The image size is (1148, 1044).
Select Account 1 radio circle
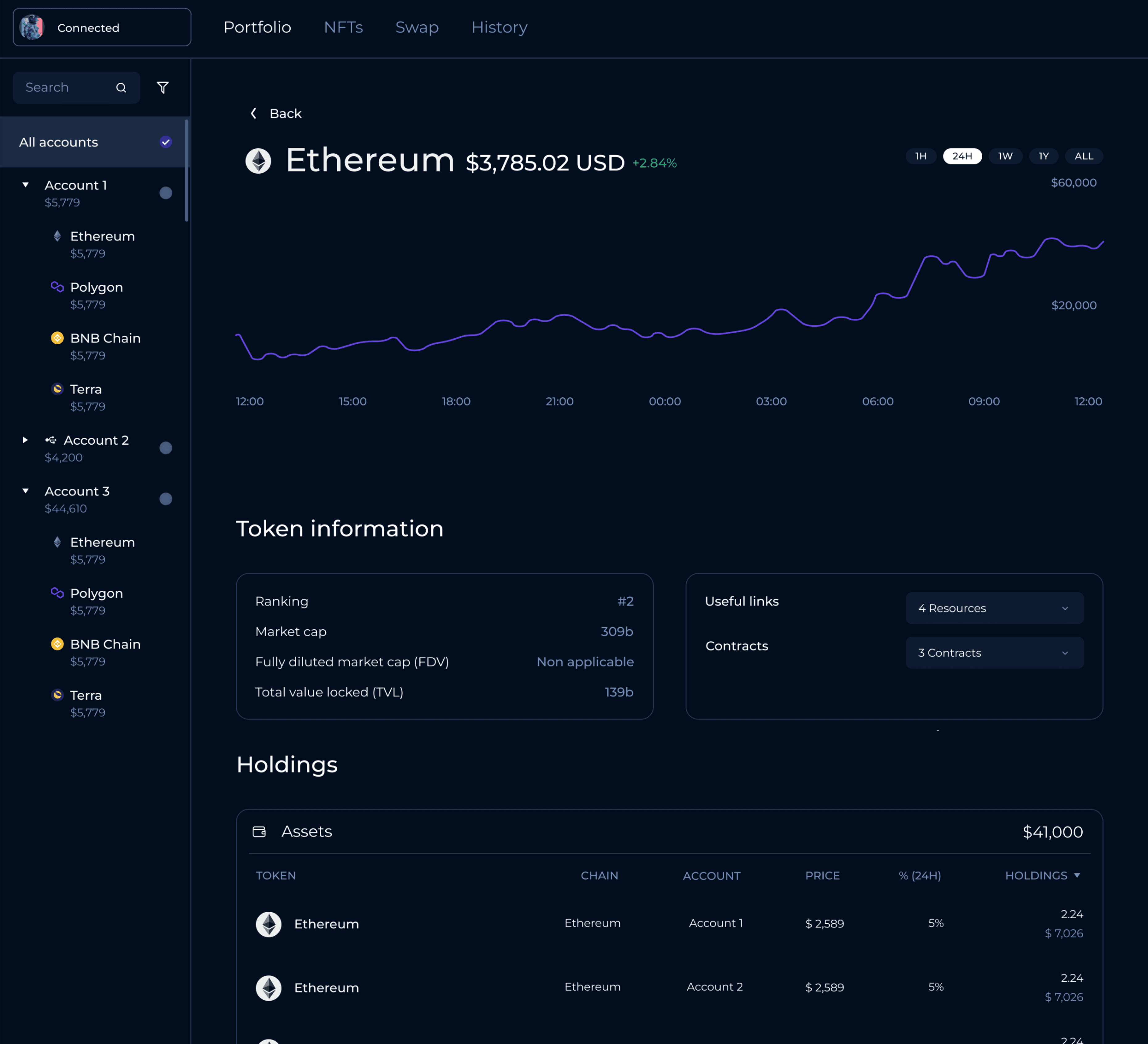coord(166,193)
